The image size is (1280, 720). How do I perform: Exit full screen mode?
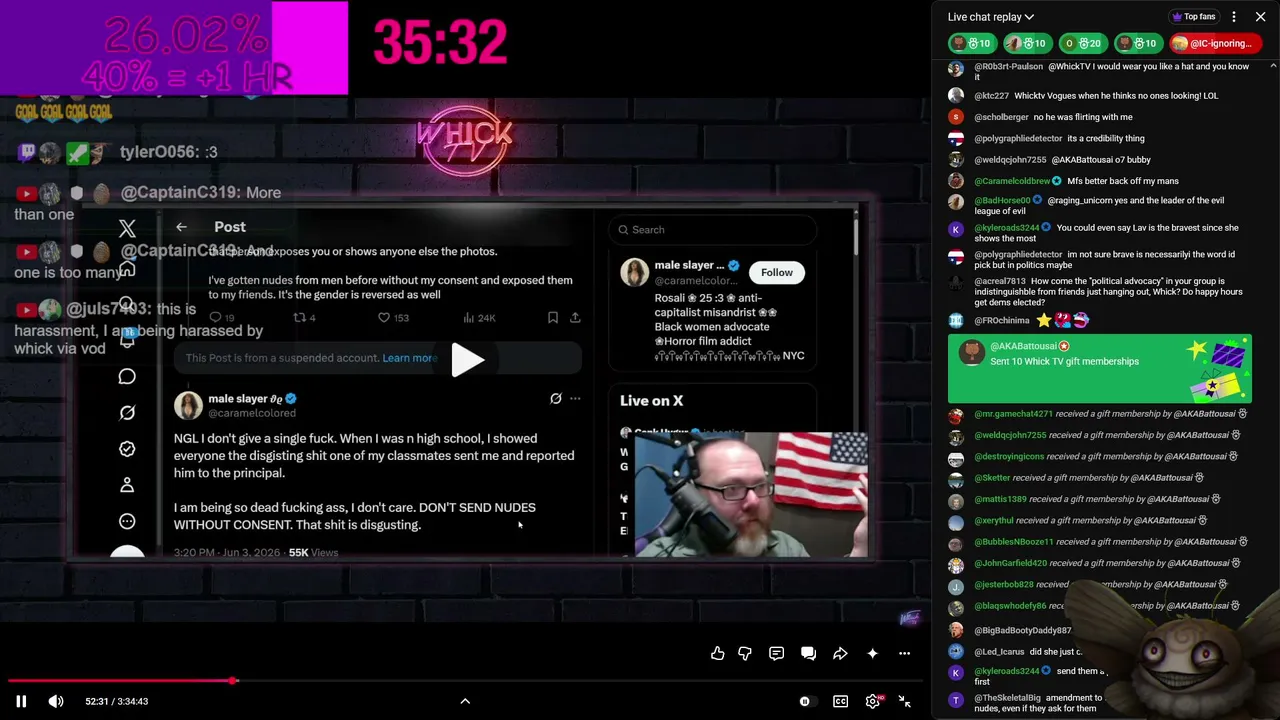coord(904,701)
